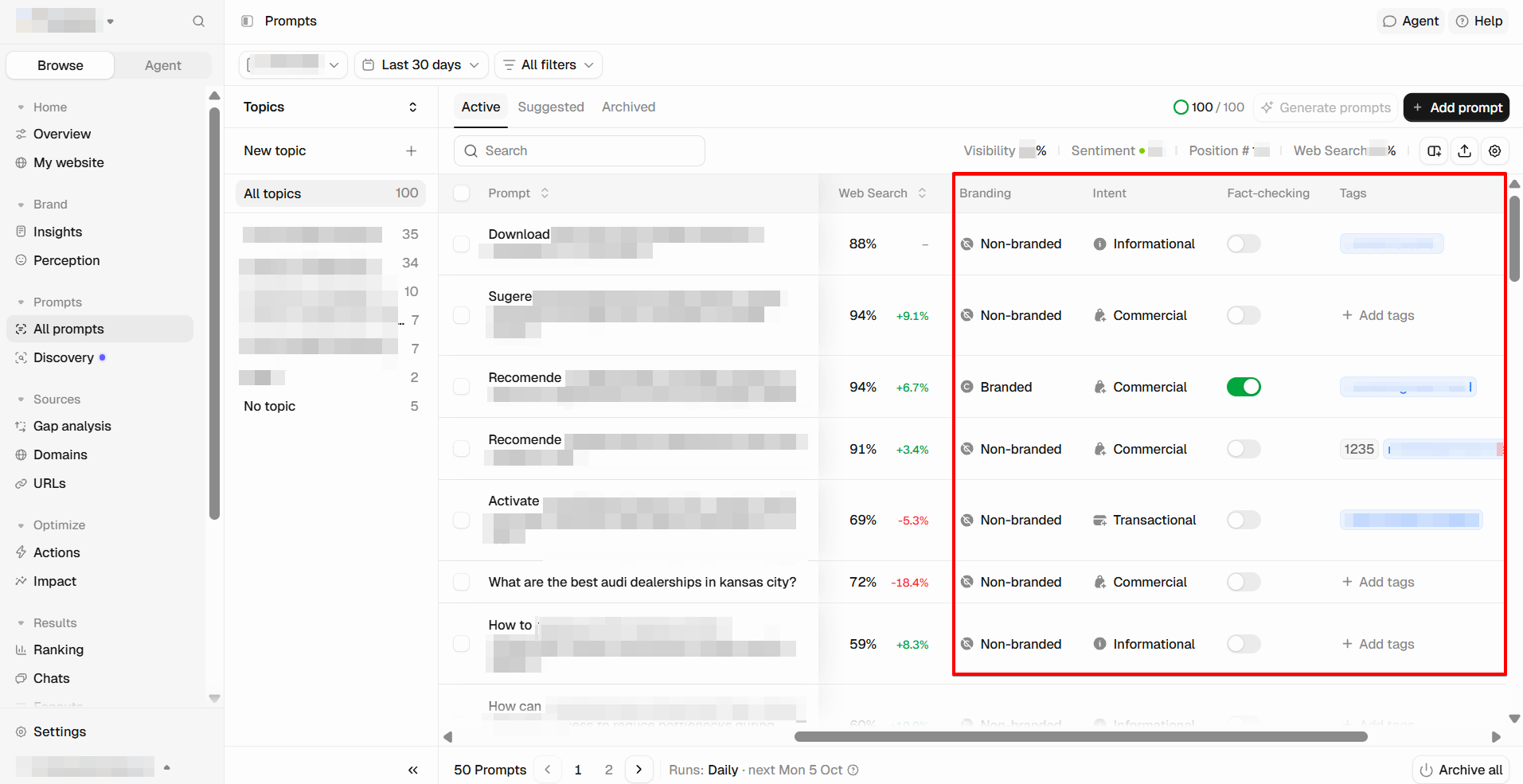Viewport: 1523px width, 784px height.
Task: Select the Active tab
Action: click(481, 107)
